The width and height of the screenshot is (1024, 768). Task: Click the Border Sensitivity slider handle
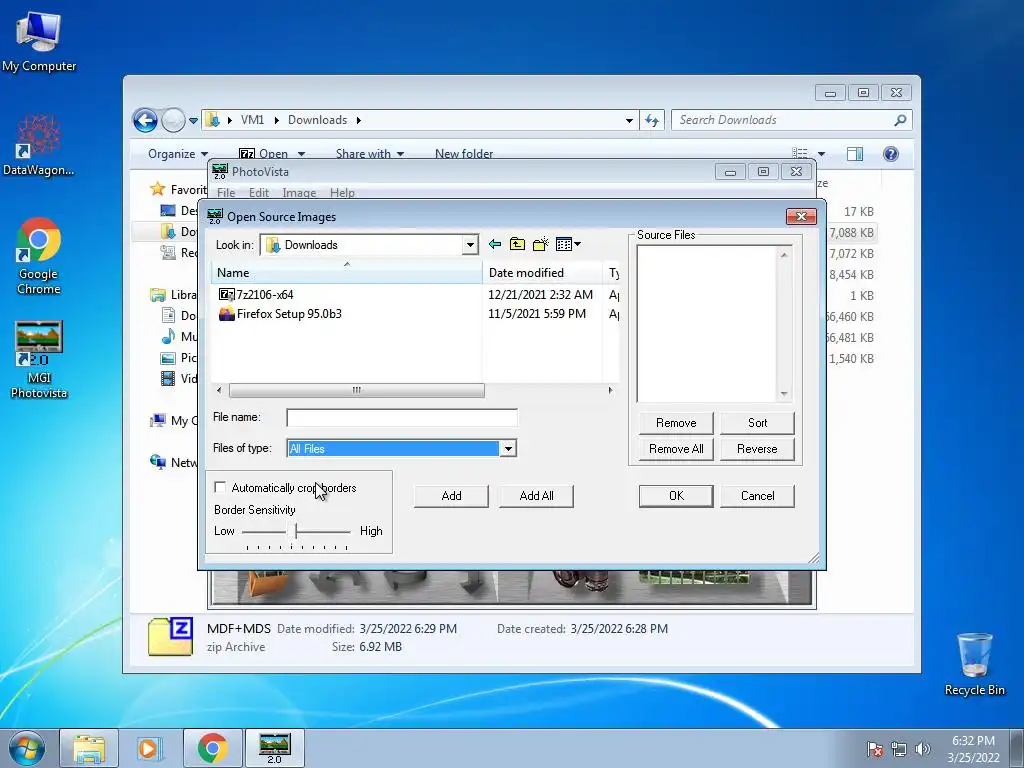[296, 531]
